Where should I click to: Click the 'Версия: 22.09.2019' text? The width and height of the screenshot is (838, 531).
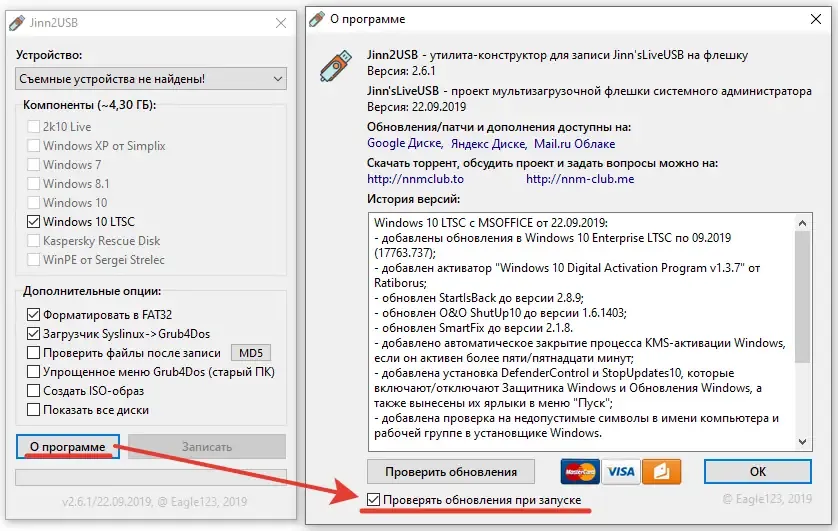coord(416,106)
